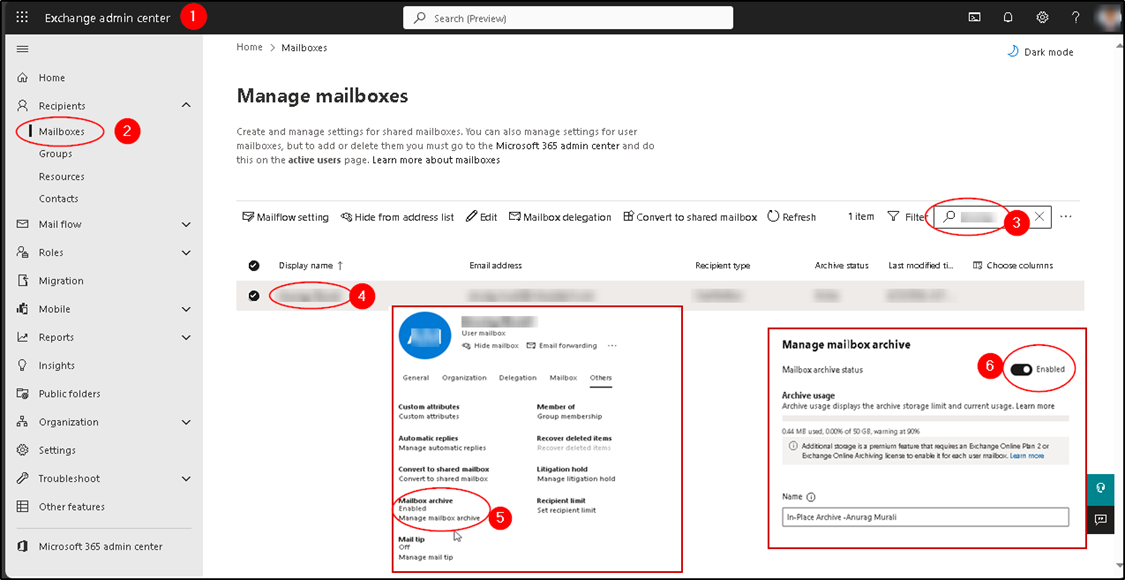1125x580 pixels.
Task: Open details pane more actions ellipsis
Action: point(612,345)
